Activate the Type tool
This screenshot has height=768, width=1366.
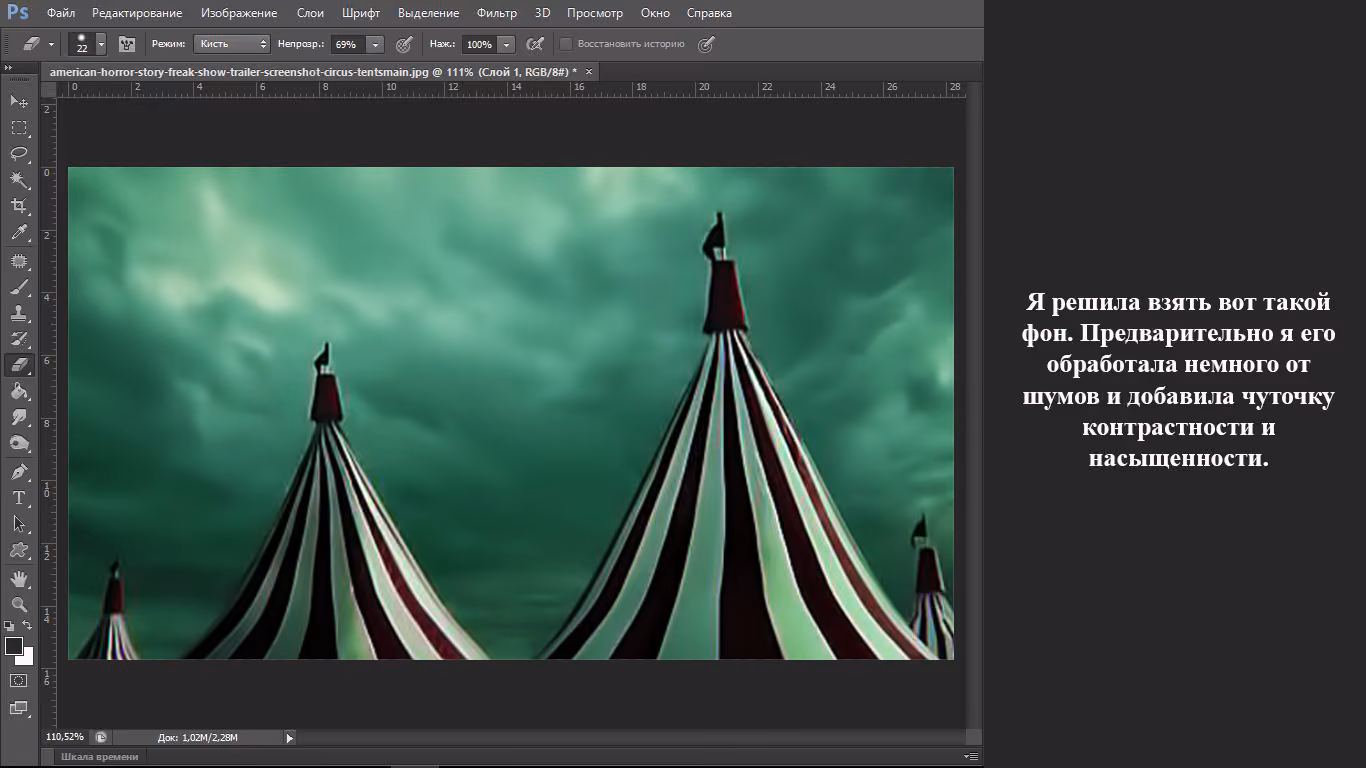[19, 497]
